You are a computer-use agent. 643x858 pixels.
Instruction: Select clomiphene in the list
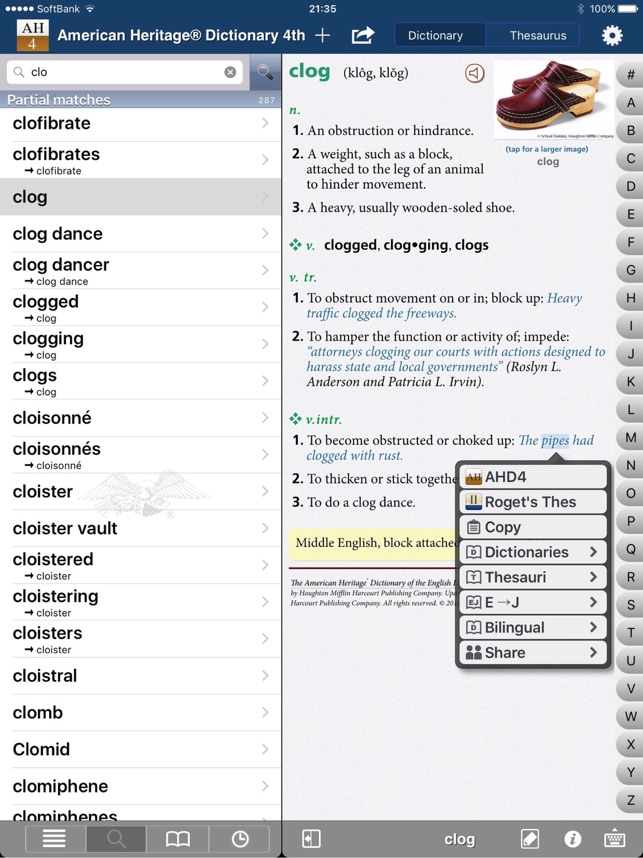(x=140, y=786)
